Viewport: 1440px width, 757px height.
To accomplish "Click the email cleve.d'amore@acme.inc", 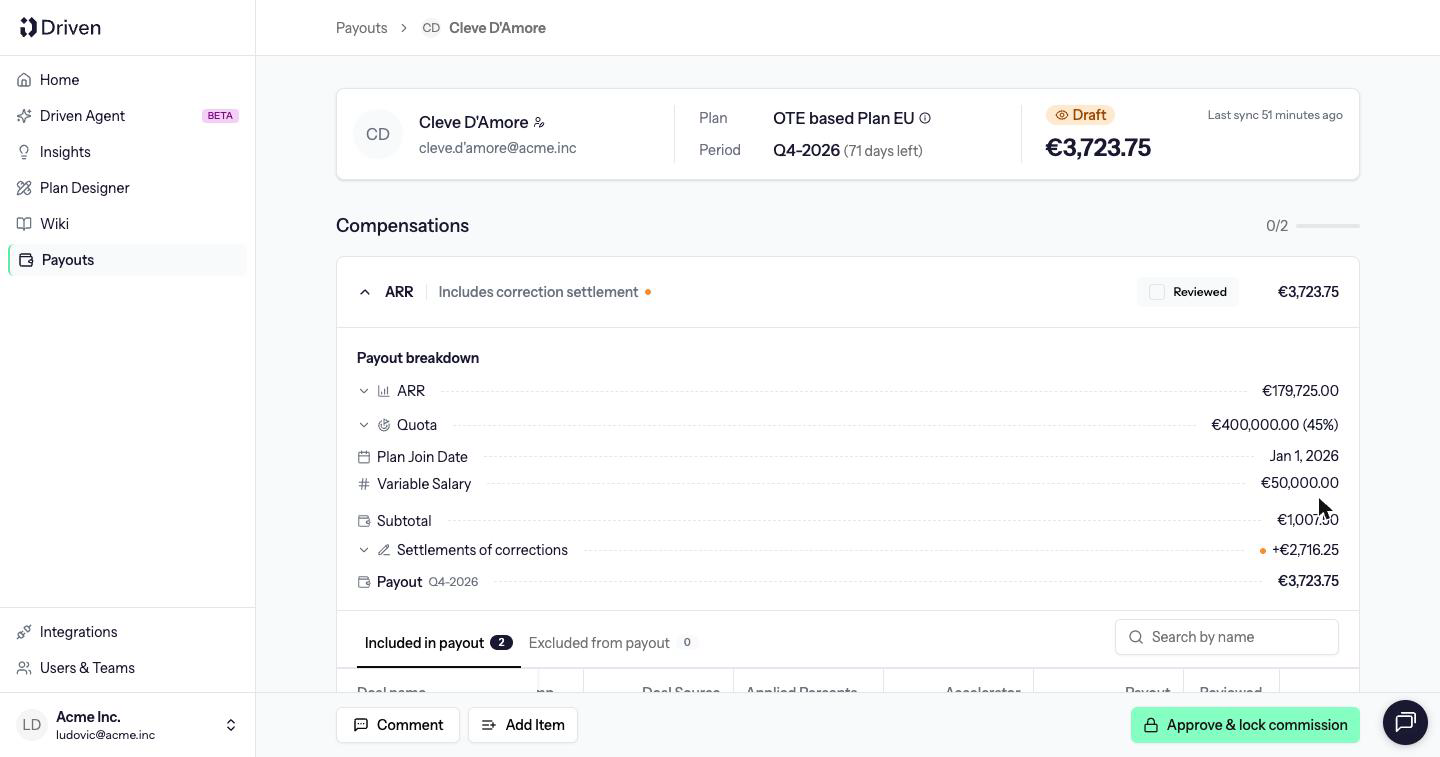I will pyautogui.click(x=498, y=148).
